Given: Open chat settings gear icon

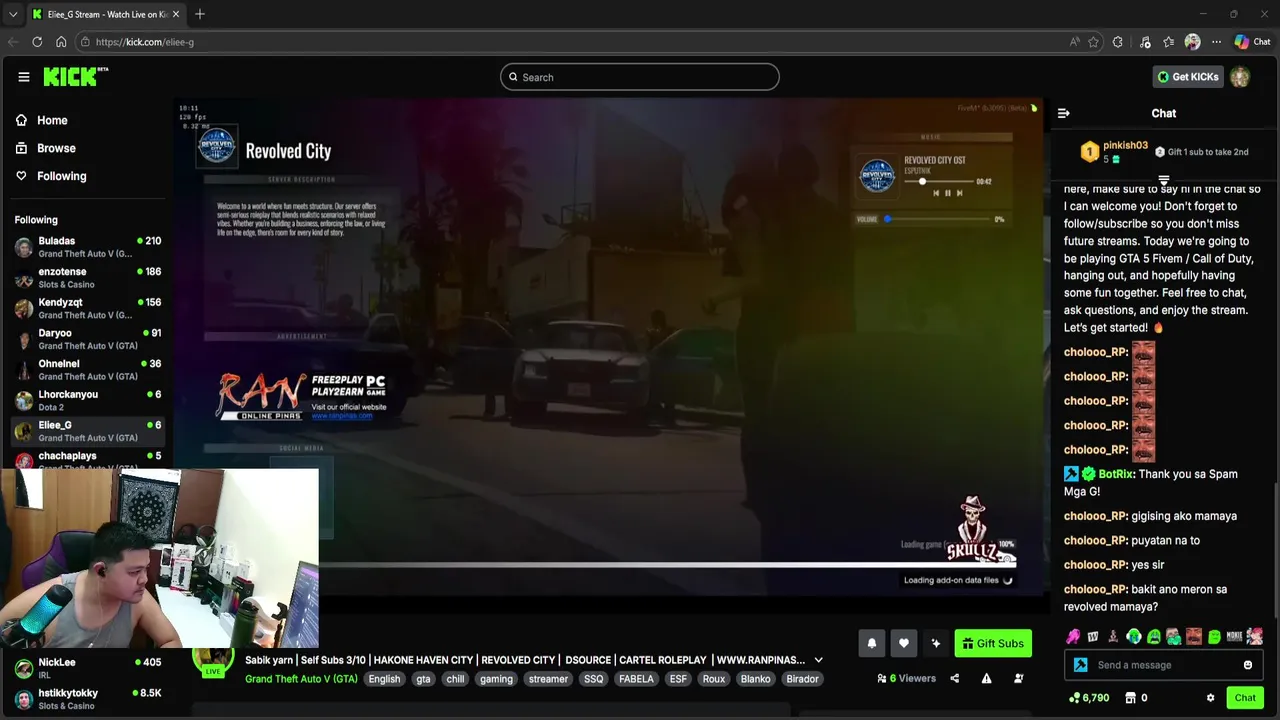Looking at the screenshot, I should pyautogui.click(x=1210, y=698).
